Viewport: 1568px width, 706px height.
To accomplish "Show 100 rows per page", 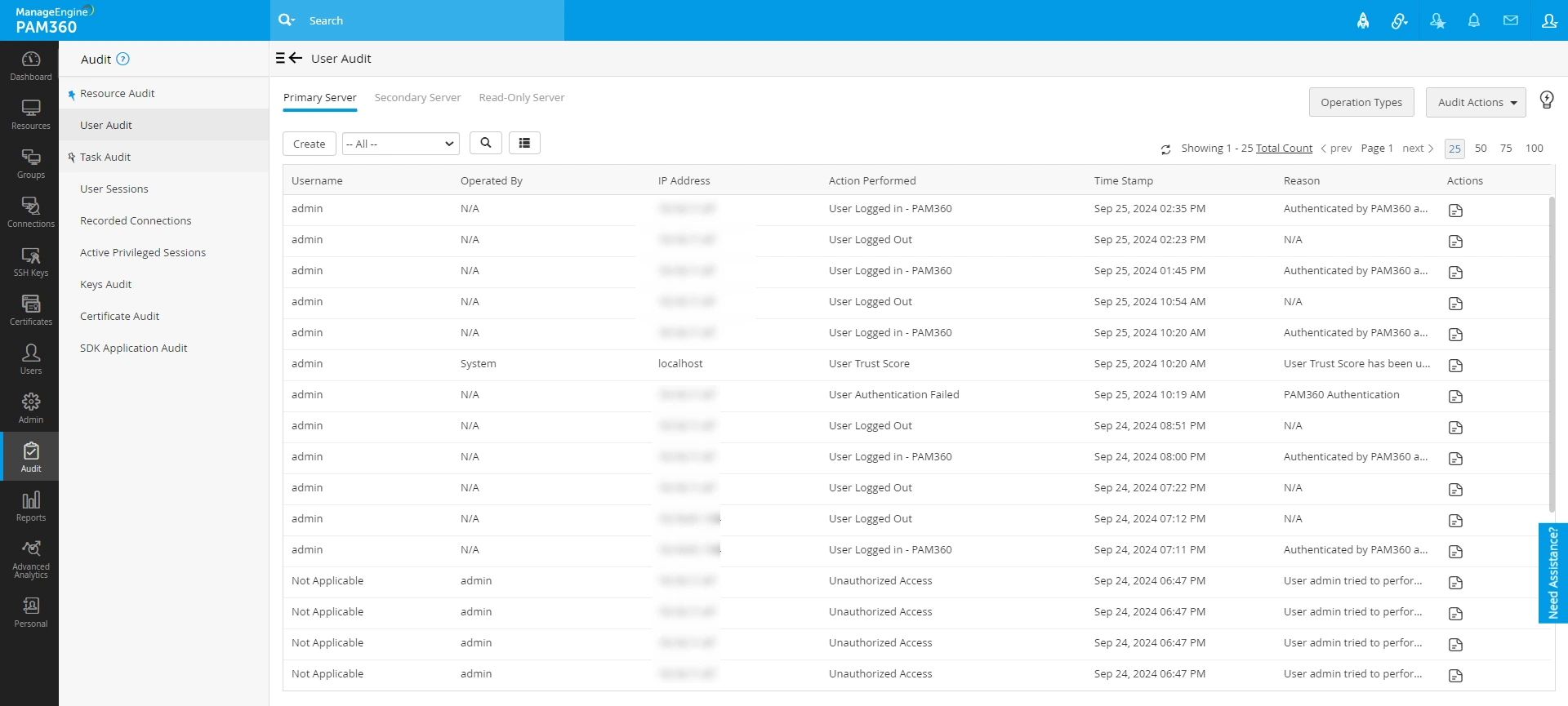I will [1535, 148].
